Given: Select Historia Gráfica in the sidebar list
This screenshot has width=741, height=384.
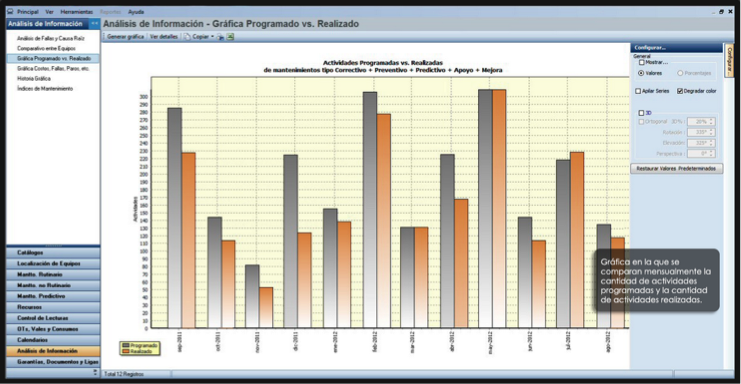Looking at the screenshot, I should pos(34,78).
